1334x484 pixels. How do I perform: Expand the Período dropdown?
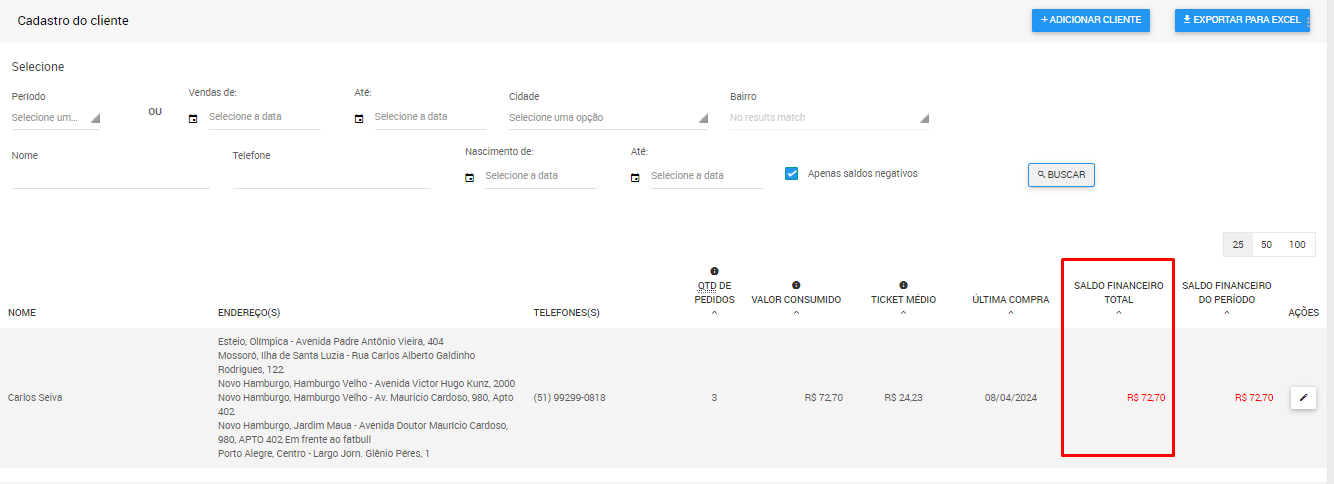[55, 118]
